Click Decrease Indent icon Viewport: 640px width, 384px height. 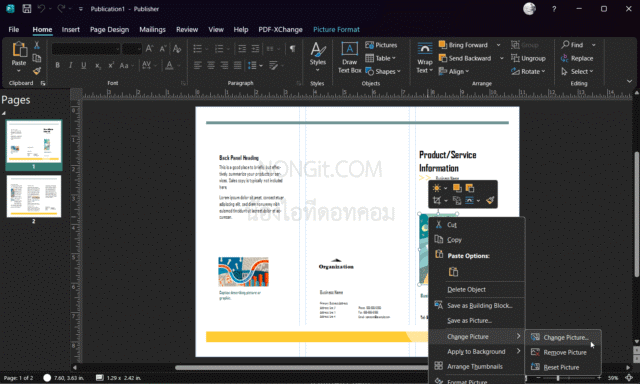242,49
